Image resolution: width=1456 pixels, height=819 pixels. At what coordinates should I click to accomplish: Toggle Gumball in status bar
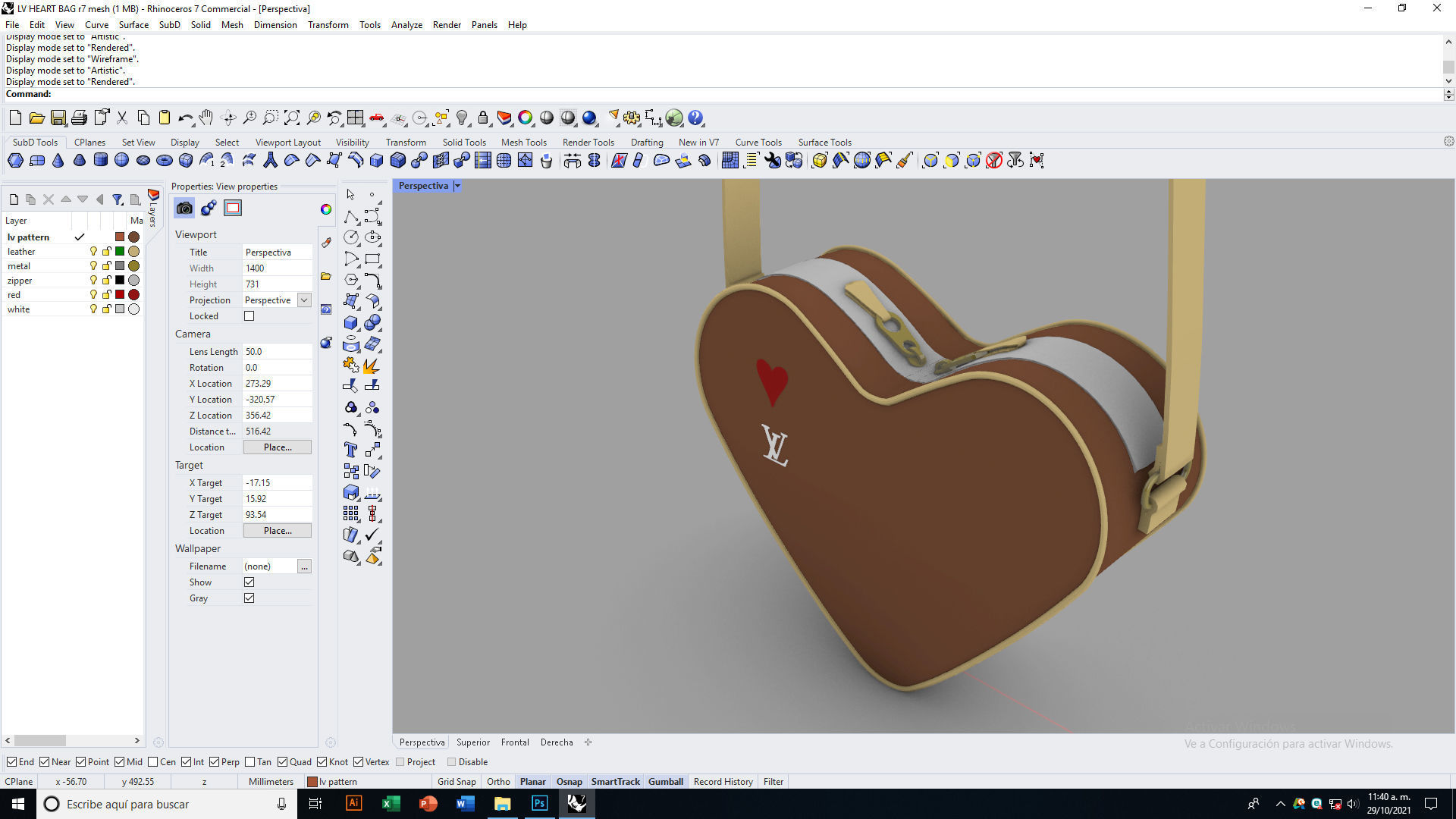666,782
